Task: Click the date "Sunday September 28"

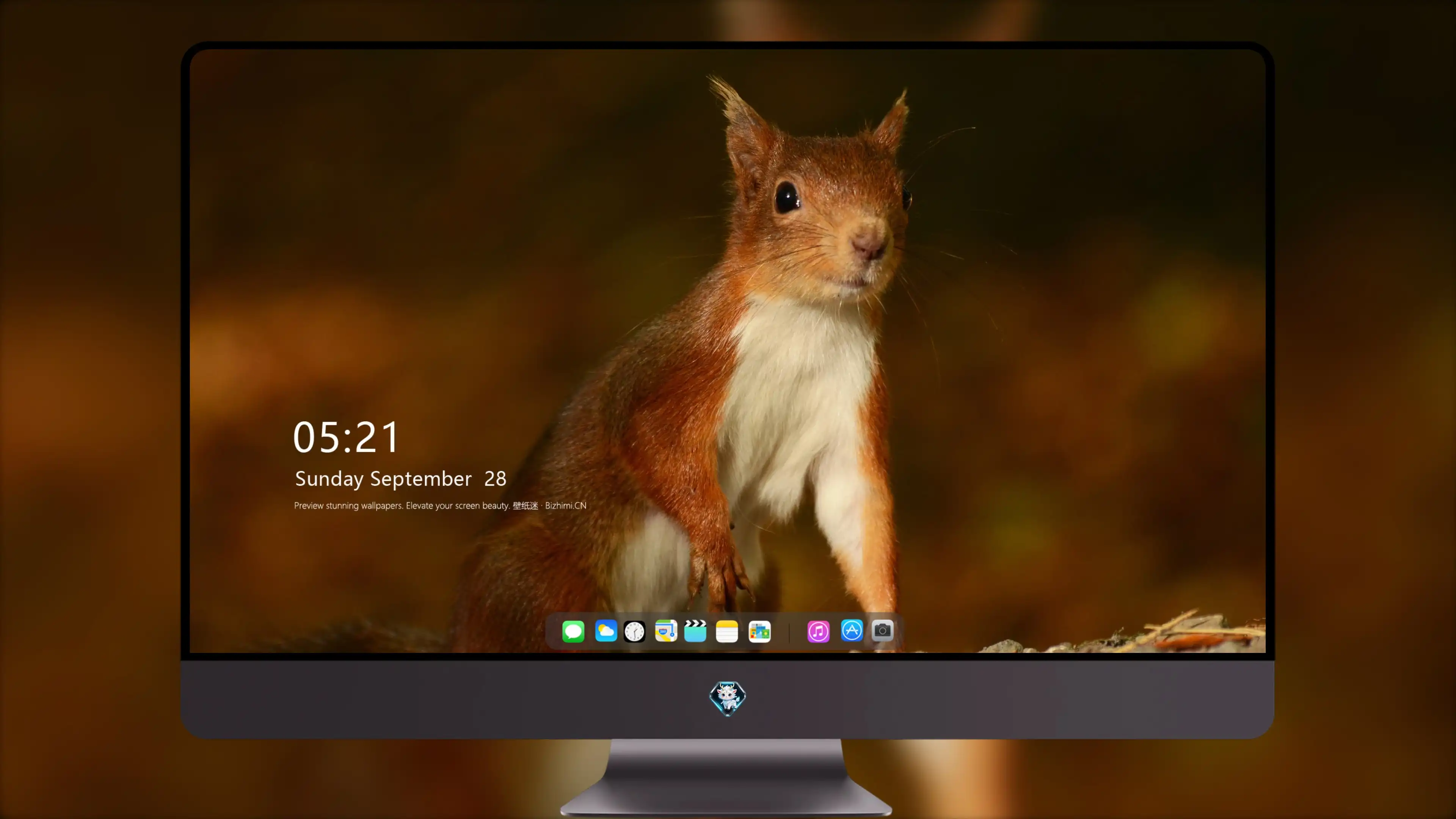Action: click(x=401, y=479)
